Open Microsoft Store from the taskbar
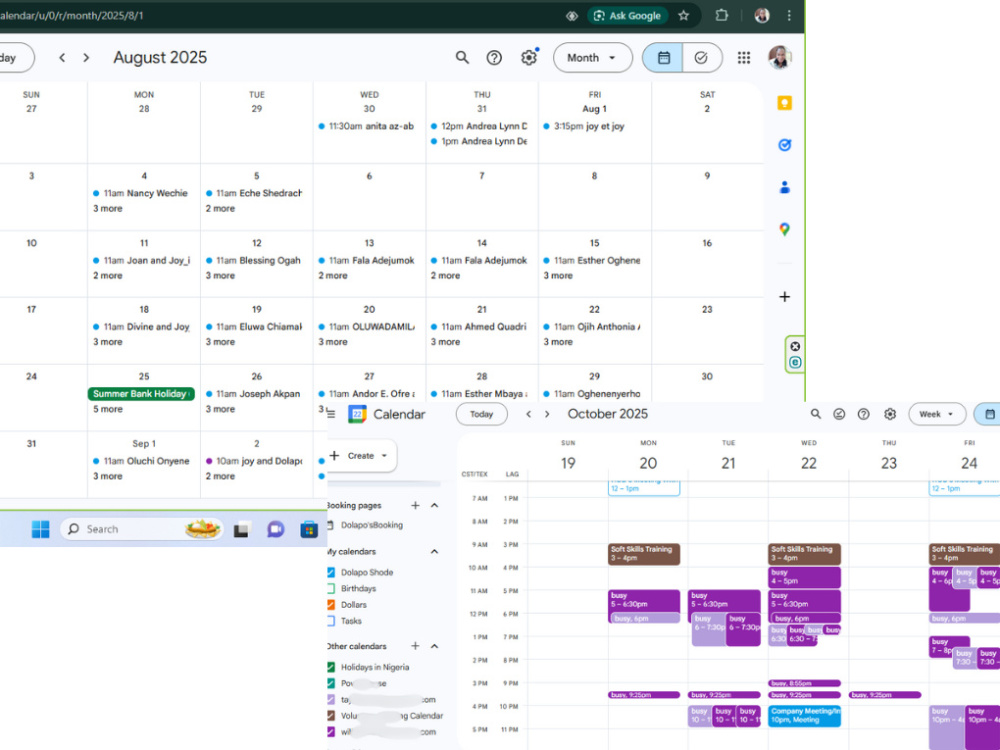Image resolution: width=1000 pixels, height=750 pixels. (x=309, y=529)
